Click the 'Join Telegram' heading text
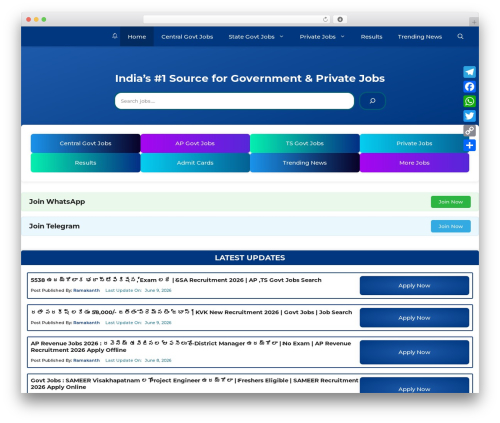Screen dimensions: 500x423 [54, 226]
